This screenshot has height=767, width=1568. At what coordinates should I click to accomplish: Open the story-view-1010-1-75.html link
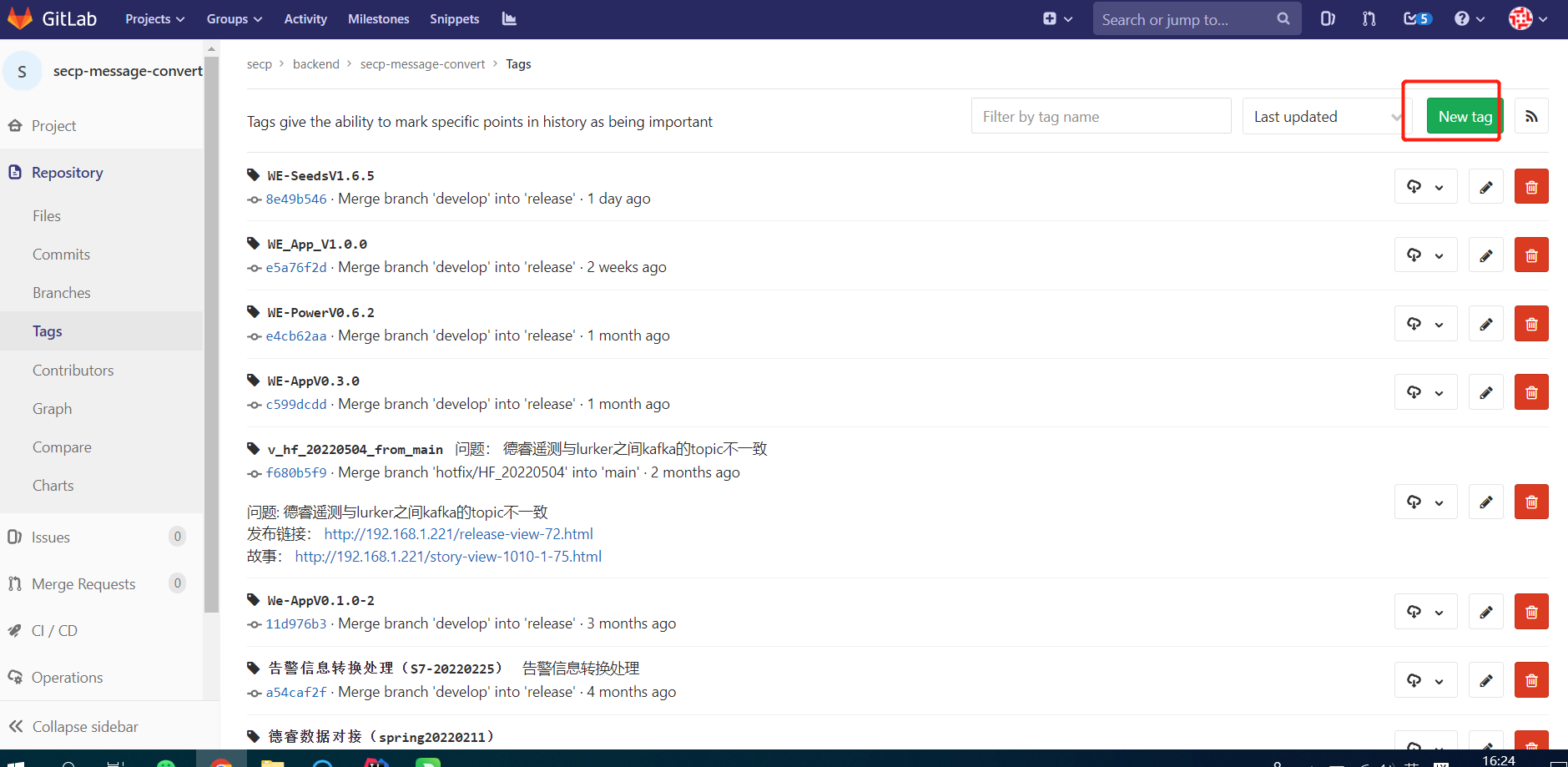pos(448,557)
